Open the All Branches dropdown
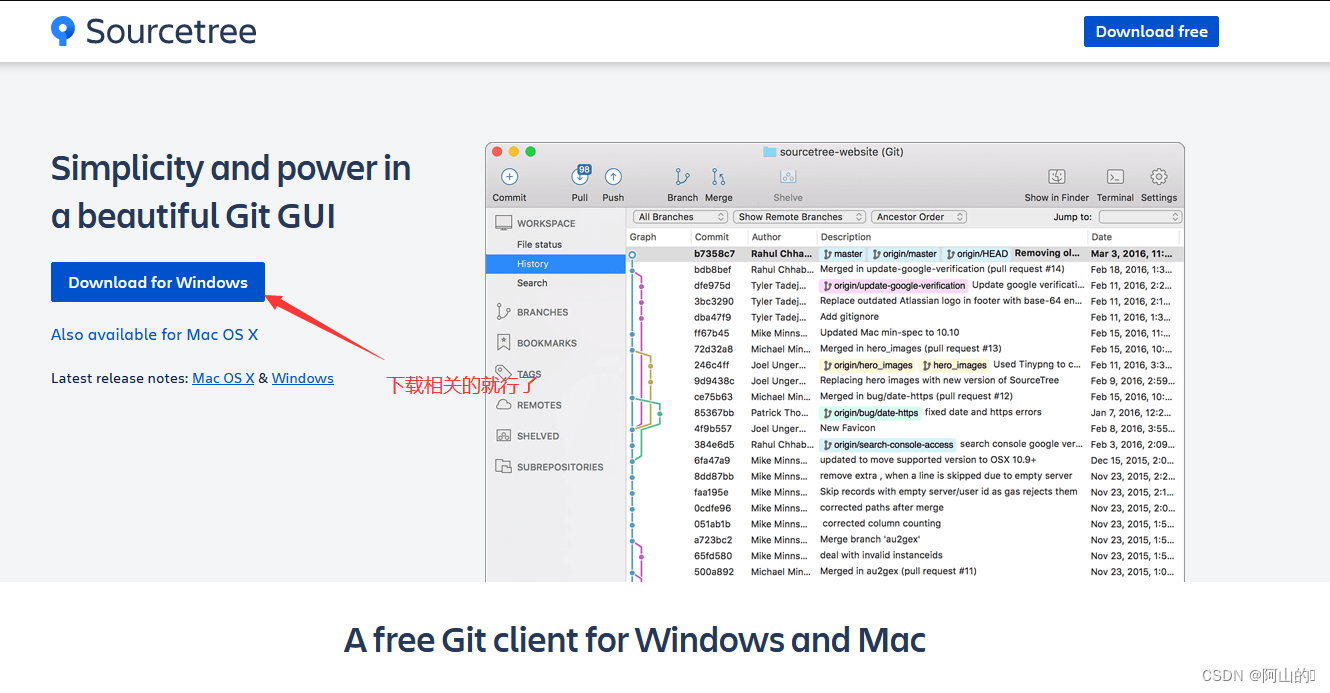Viewport: 1330px width, 693px height. click(679, 216)
